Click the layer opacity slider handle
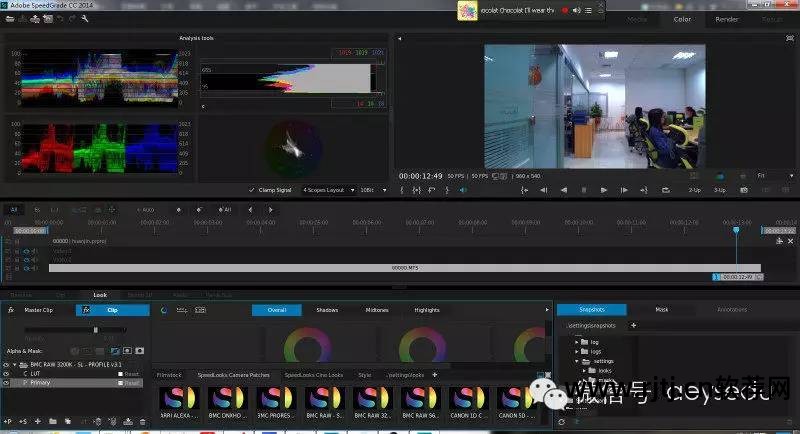 (96, 329)
